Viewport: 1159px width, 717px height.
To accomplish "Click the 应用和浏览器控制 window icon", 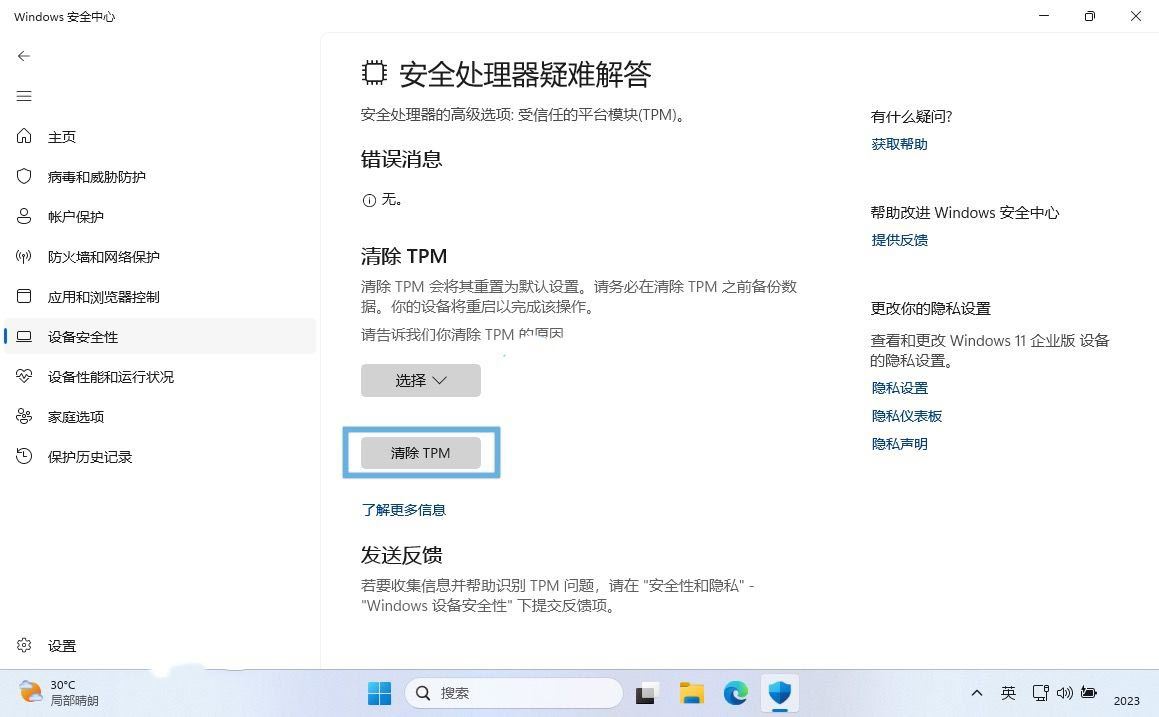I will (x=25, y=297).
